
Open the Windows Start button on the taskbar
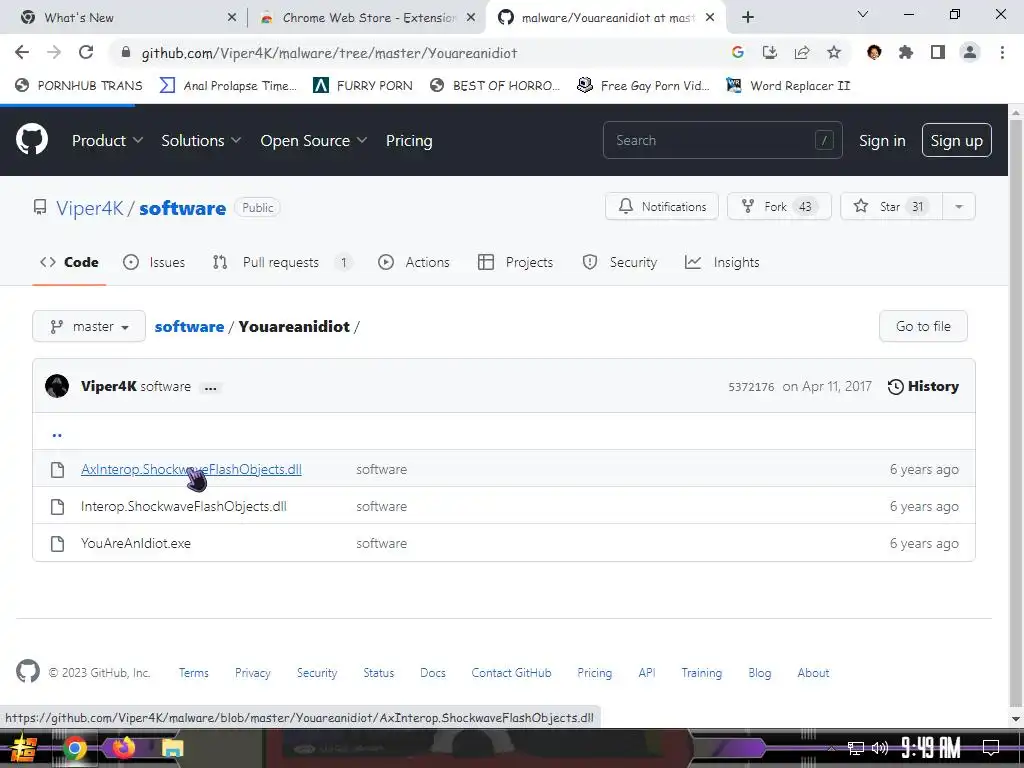(24, 748)
